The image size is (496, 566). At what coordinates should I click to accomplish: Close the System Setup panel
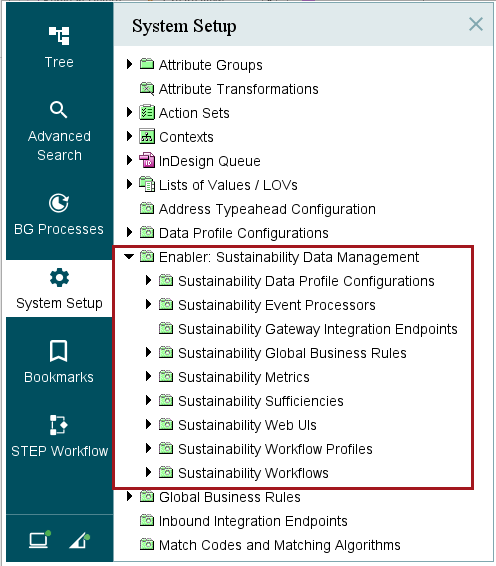[x=475, y=25]
